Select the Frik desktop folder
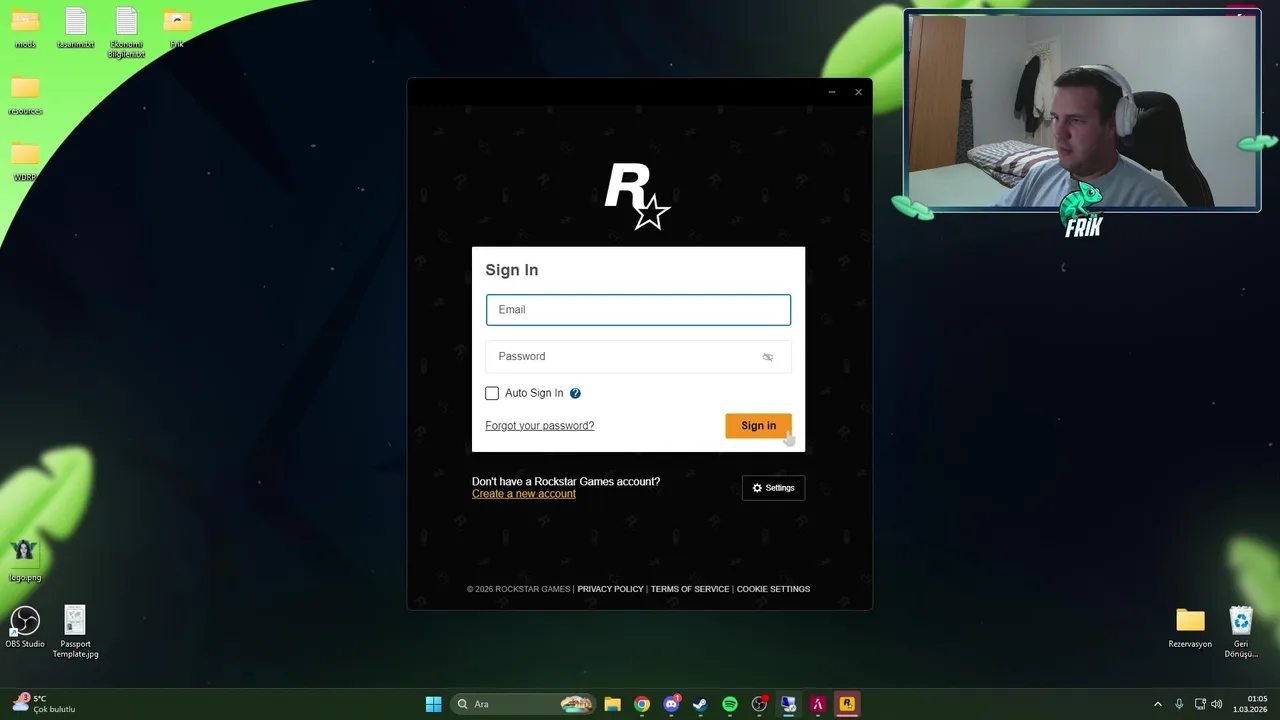 tap(176, 28)
